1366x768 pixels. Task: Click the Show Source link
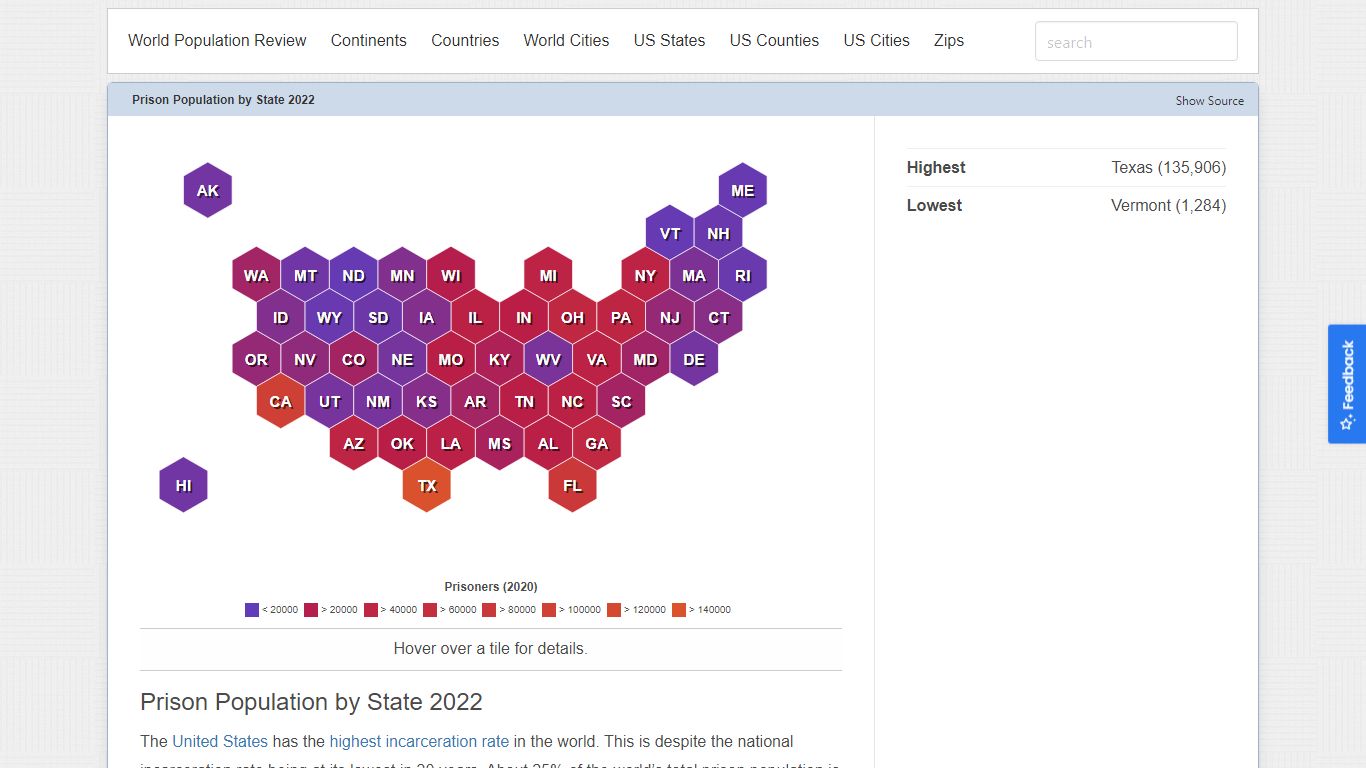click(x=1210, y=101)
